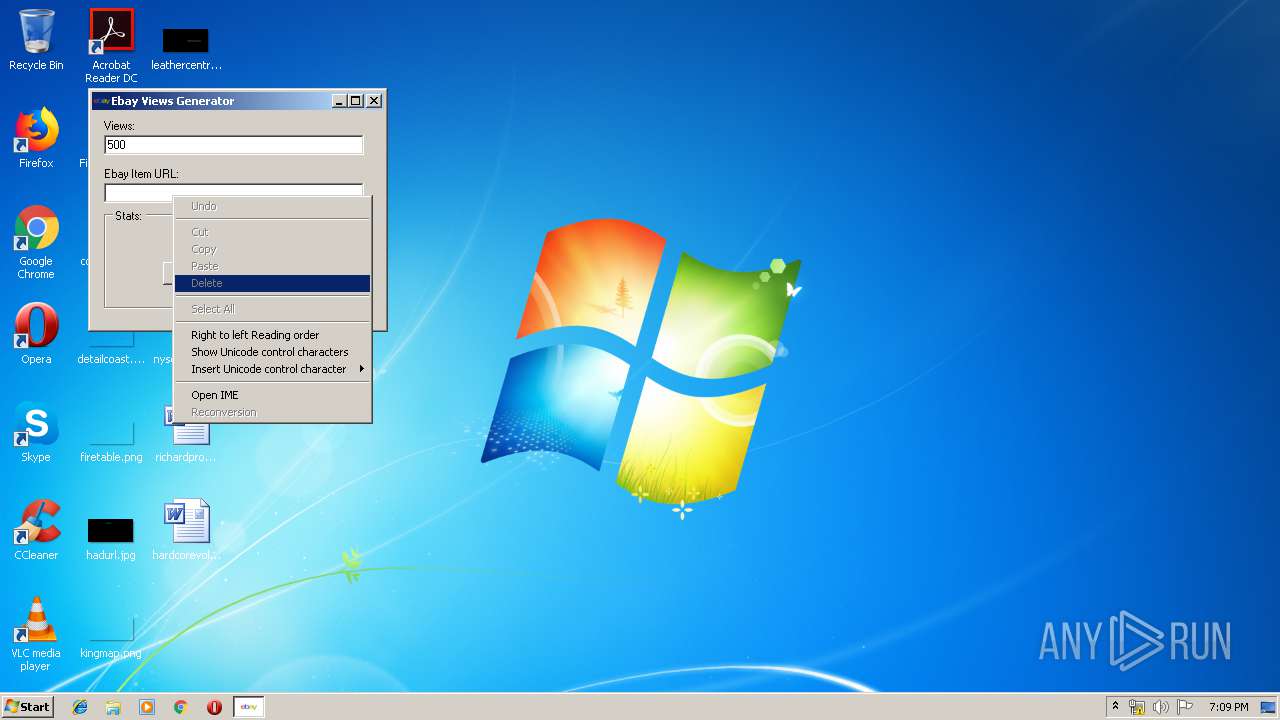Open CCleaner desktop shortcut
The image size is (1280, 720).
click(36, 530)
